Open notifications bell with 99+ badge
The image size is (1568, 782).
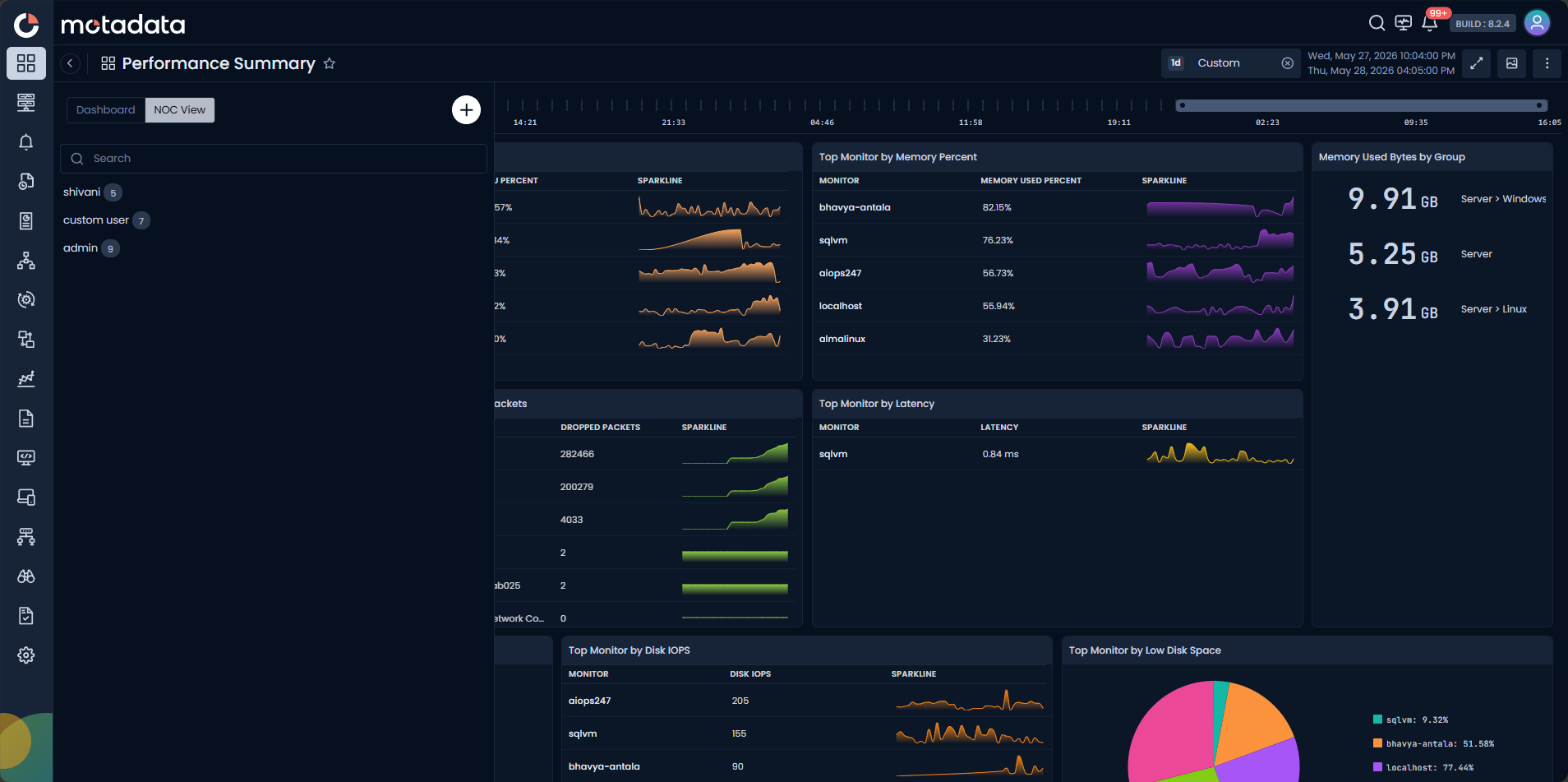coord(1430,23)
